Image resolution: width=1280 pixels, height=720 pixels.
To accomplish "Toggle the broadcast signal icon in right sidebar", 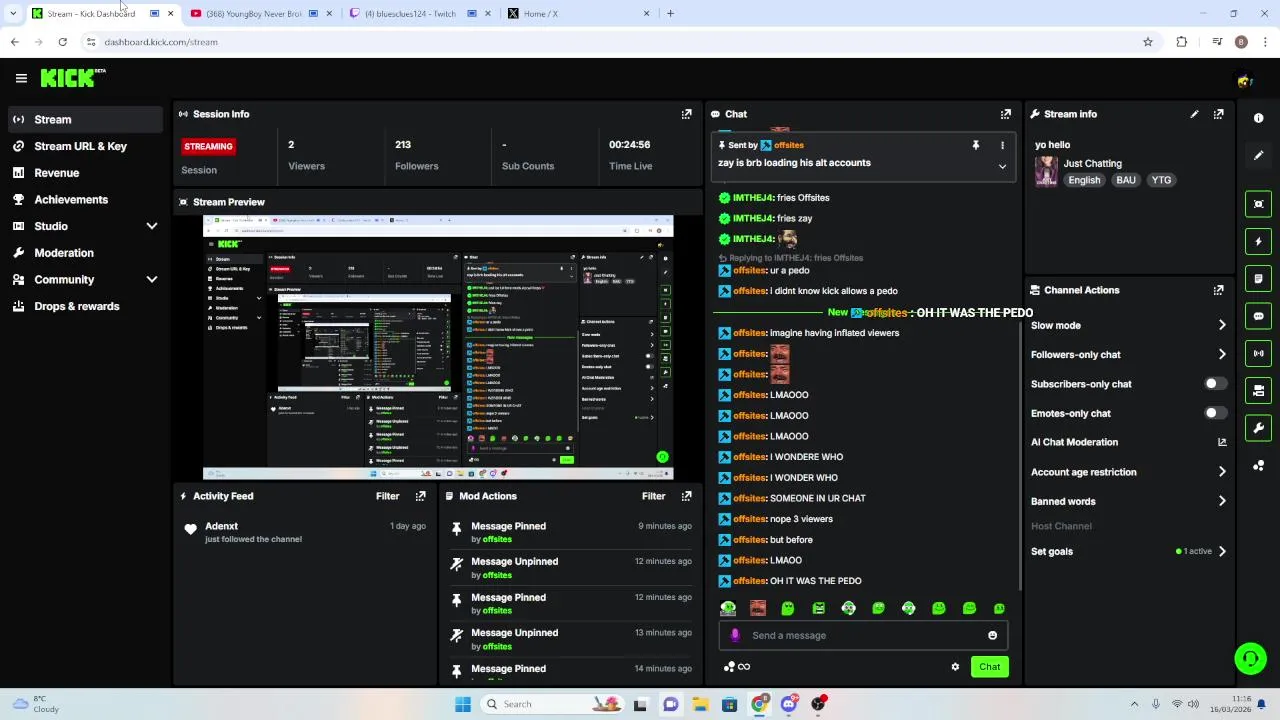I will click(x=1258, y=353).
